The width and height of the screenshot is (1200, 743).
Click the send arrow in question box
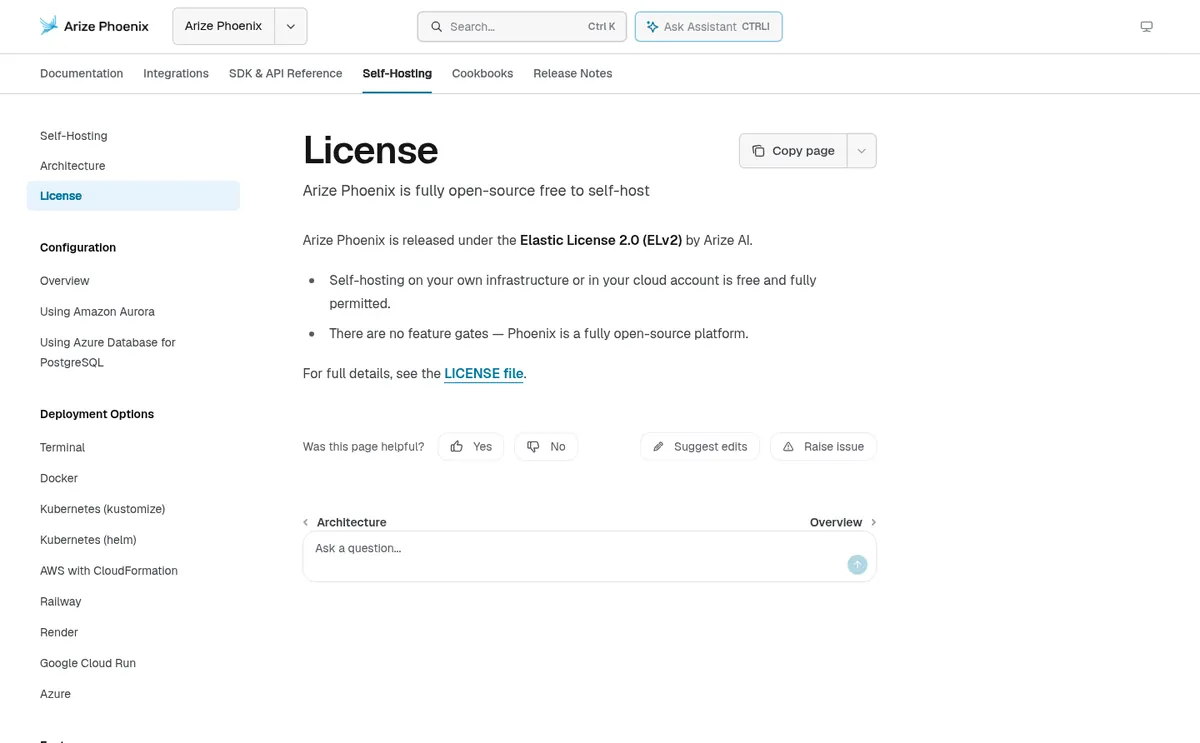tap(857, 565)
